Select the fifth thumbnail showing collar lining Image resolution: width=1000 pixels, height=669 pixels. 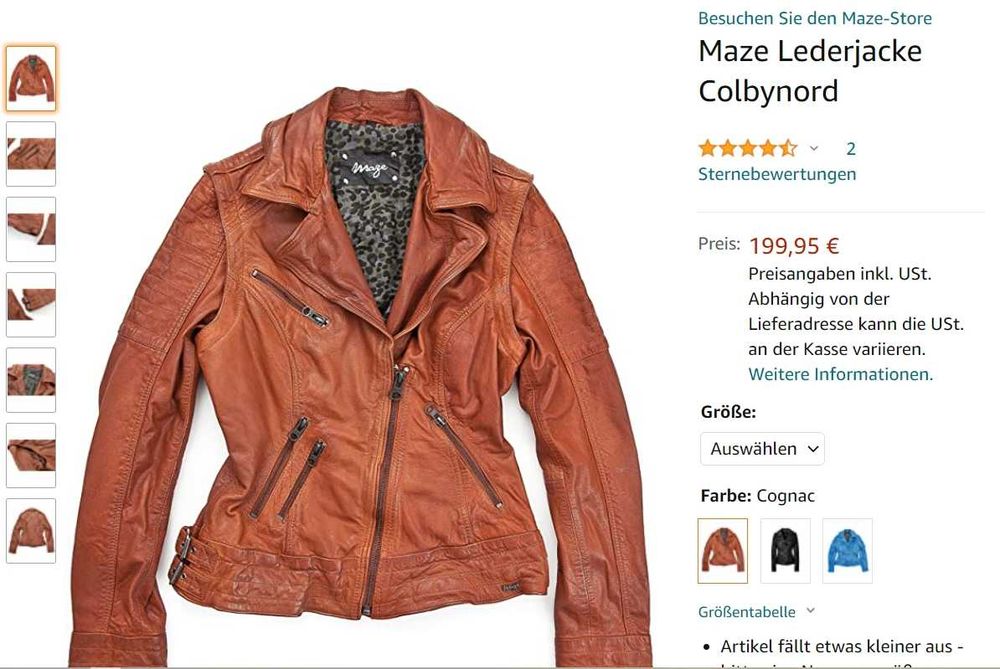(31, 380)
